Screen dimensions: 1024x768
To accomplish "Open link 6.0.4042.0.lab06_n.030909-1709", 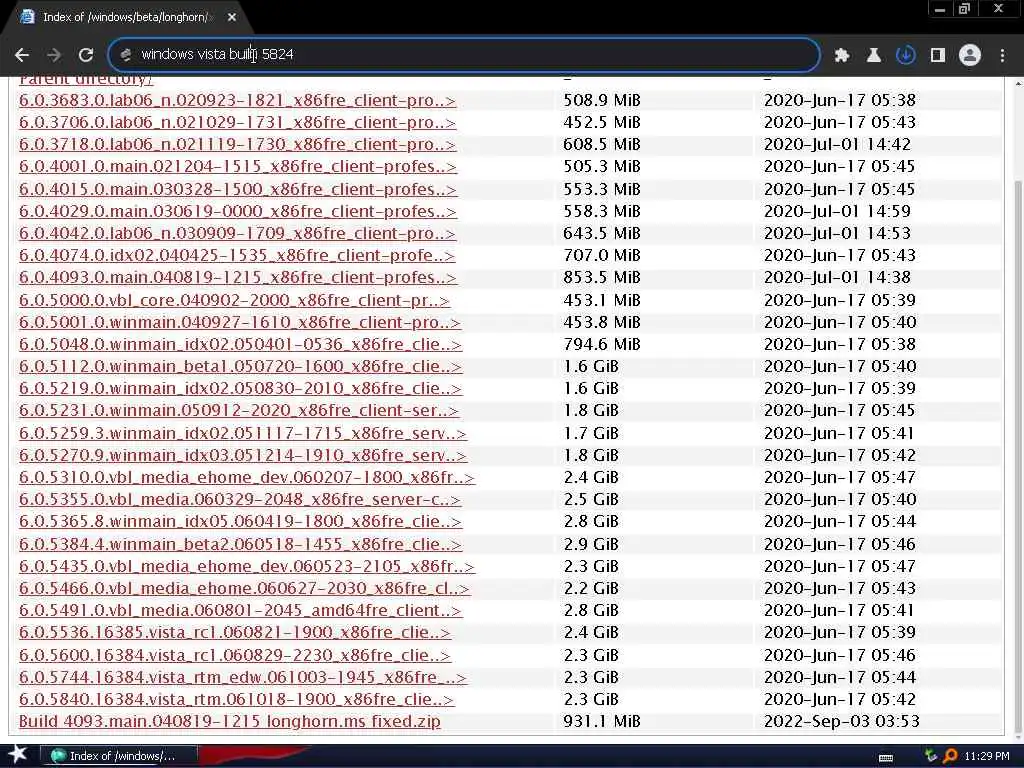I will 237,234.
